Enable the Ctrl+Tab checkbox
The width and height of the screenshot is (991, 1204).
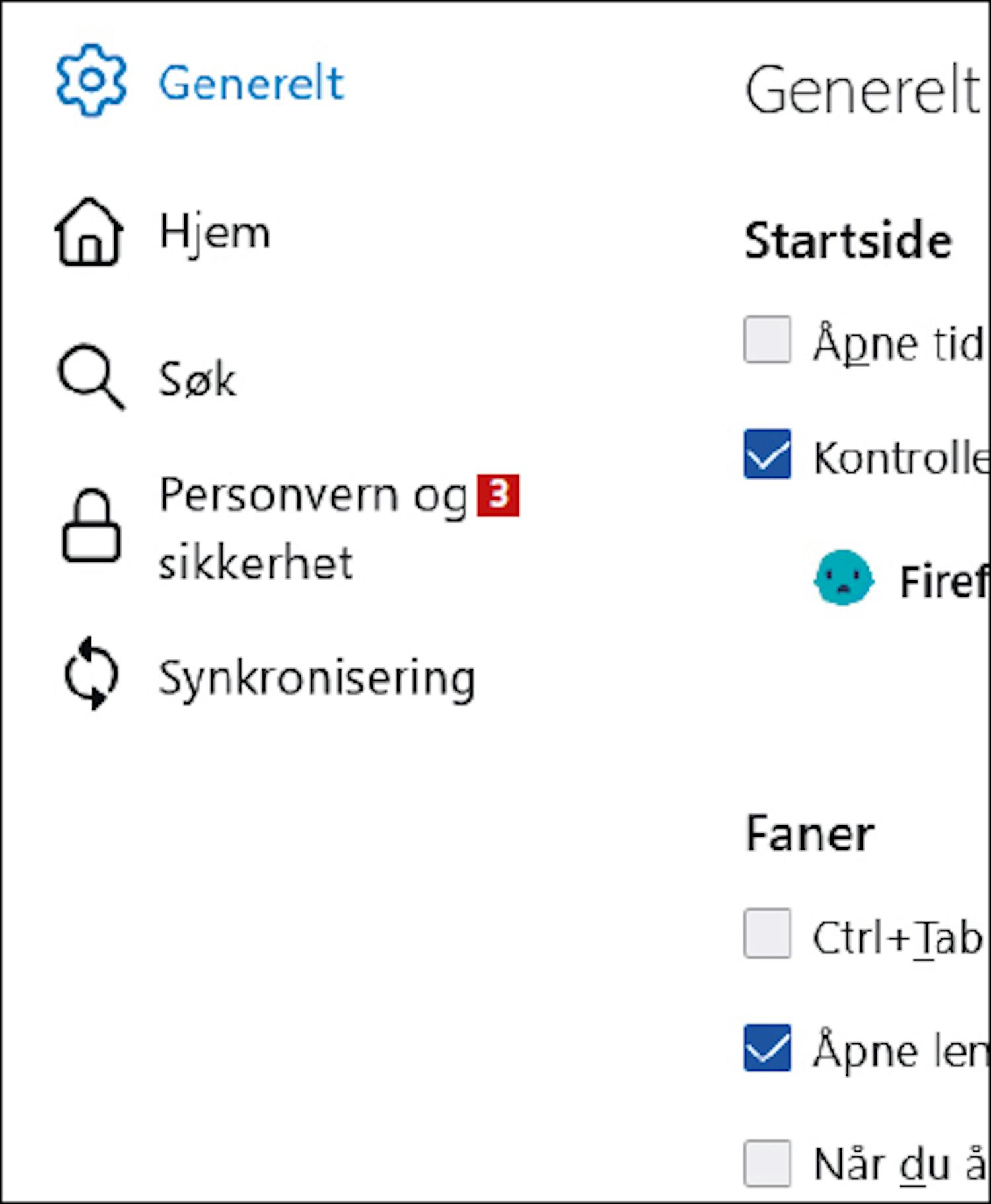pos(767,933)
